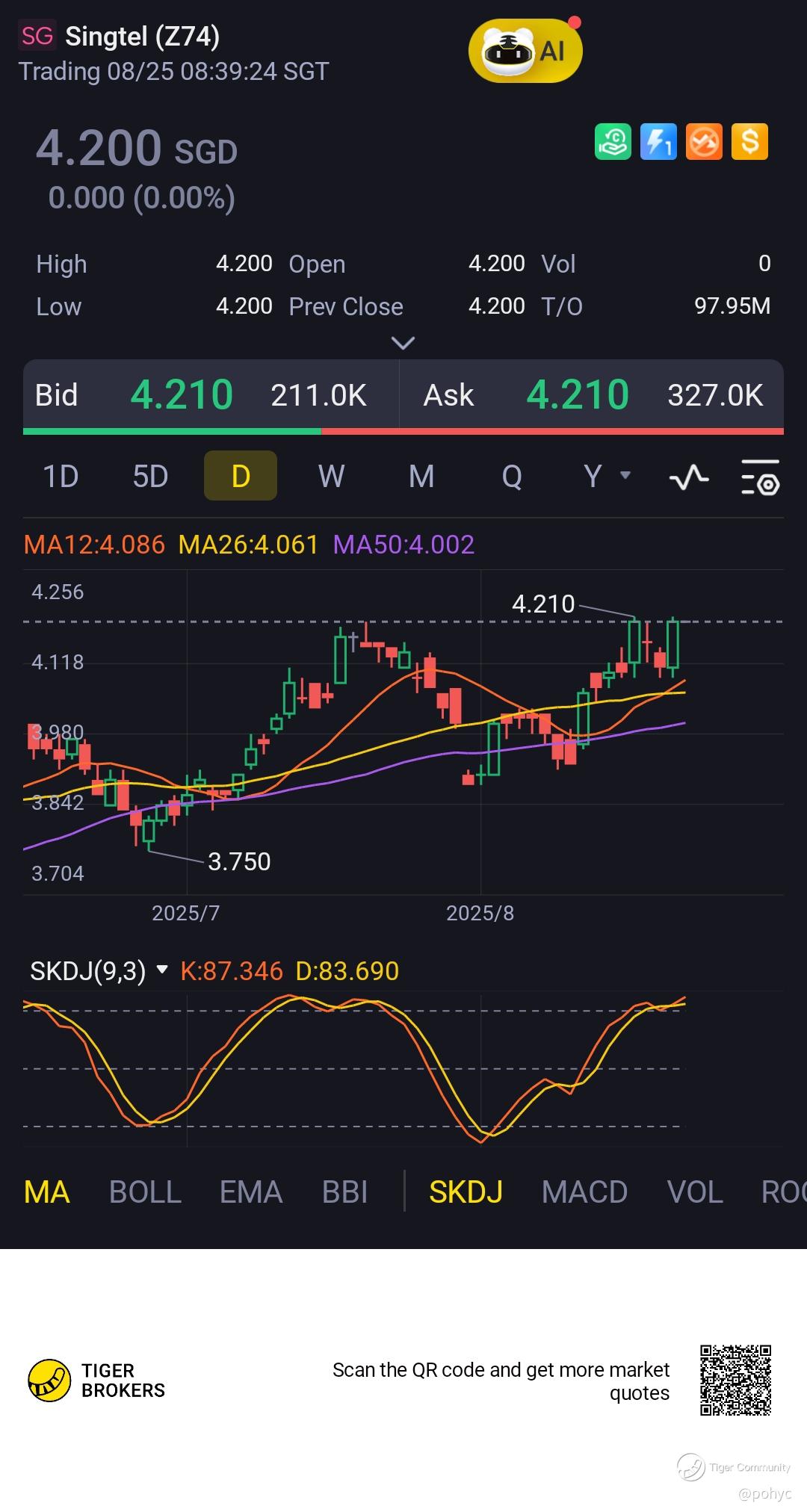Image resolution: width=807 pixels, height=1512 pixels.
Task: Tap the yellow dollar sign icon
Action: (x=749, y=141)
